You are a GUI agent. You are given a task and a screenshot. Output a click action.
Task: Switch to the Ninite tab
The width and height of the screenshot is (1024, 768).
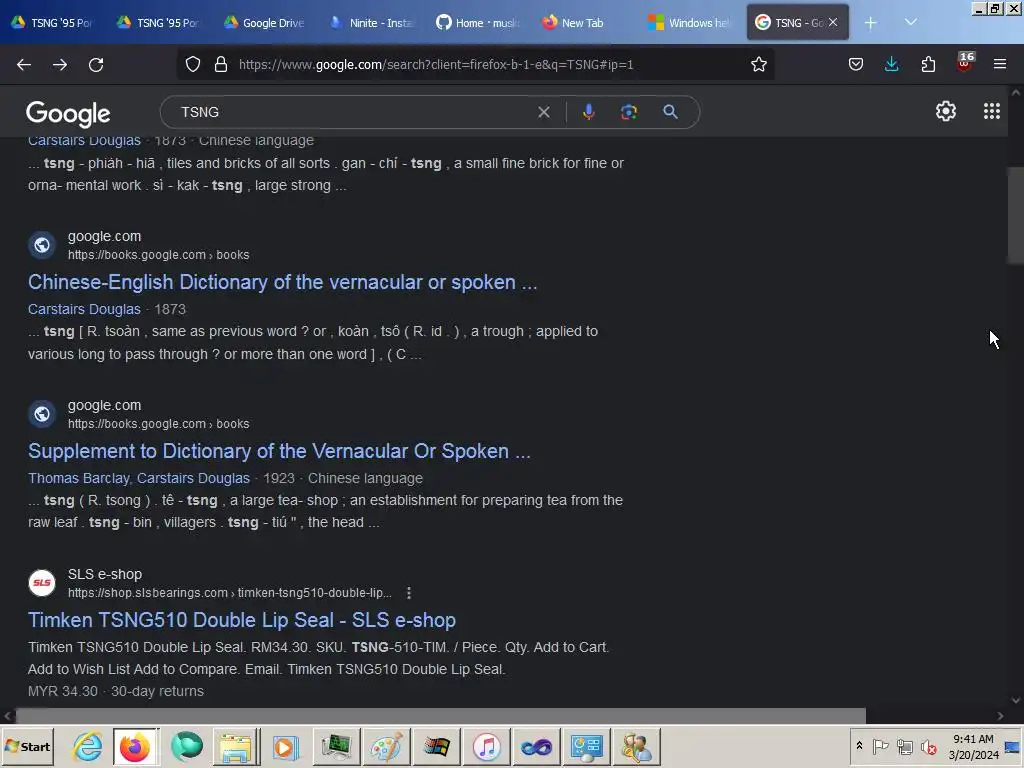pos(371,23)
